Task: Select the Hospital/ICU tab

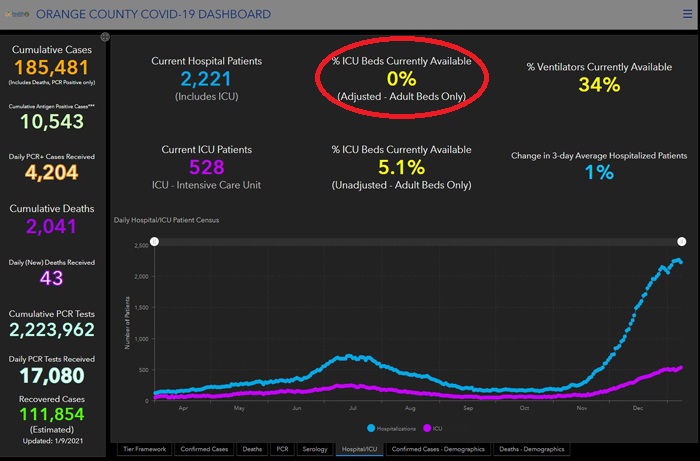Action: pyautogui.click(x=359, y=449)
